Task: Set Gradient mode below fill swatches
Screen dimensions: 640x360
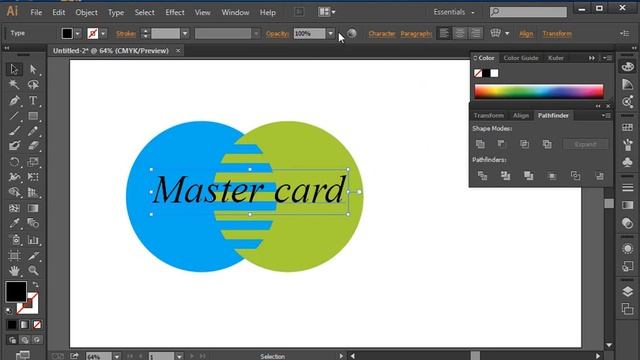Action: pos(24,325)
